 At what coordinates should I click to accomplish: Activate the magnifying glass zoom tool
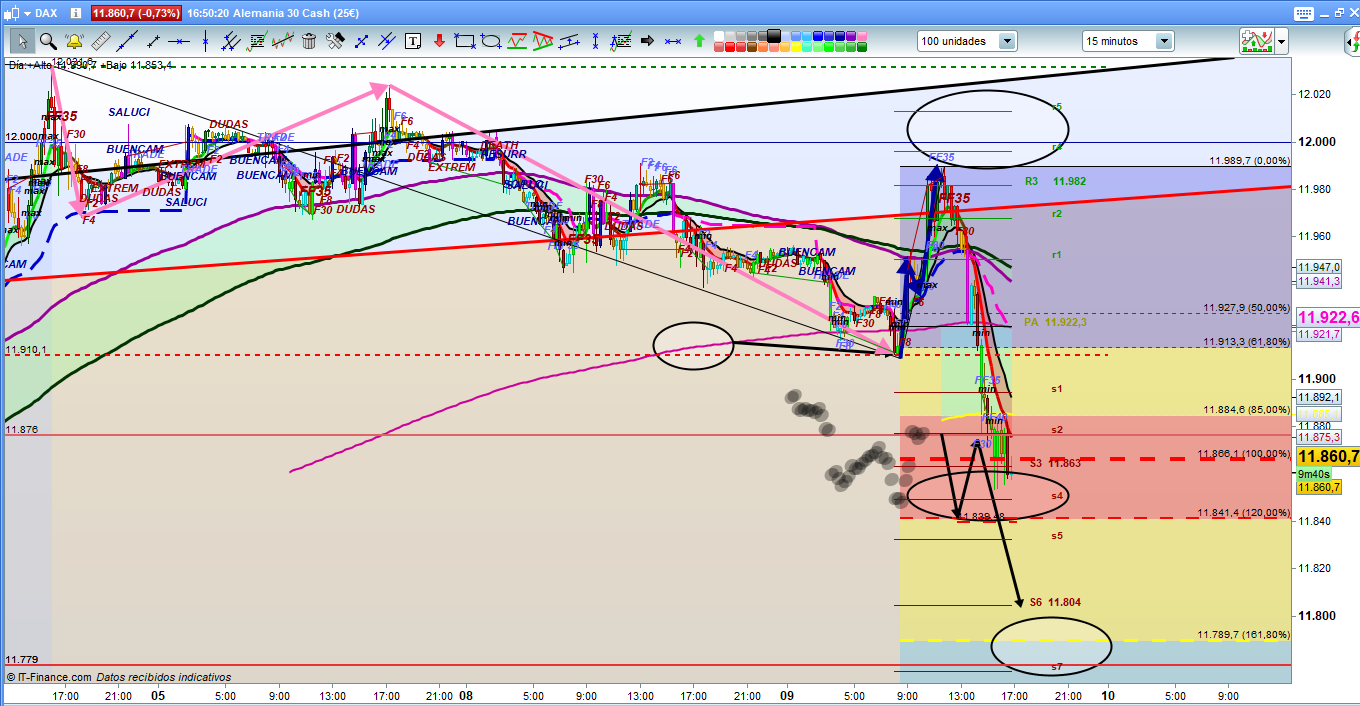coord(47,41)
